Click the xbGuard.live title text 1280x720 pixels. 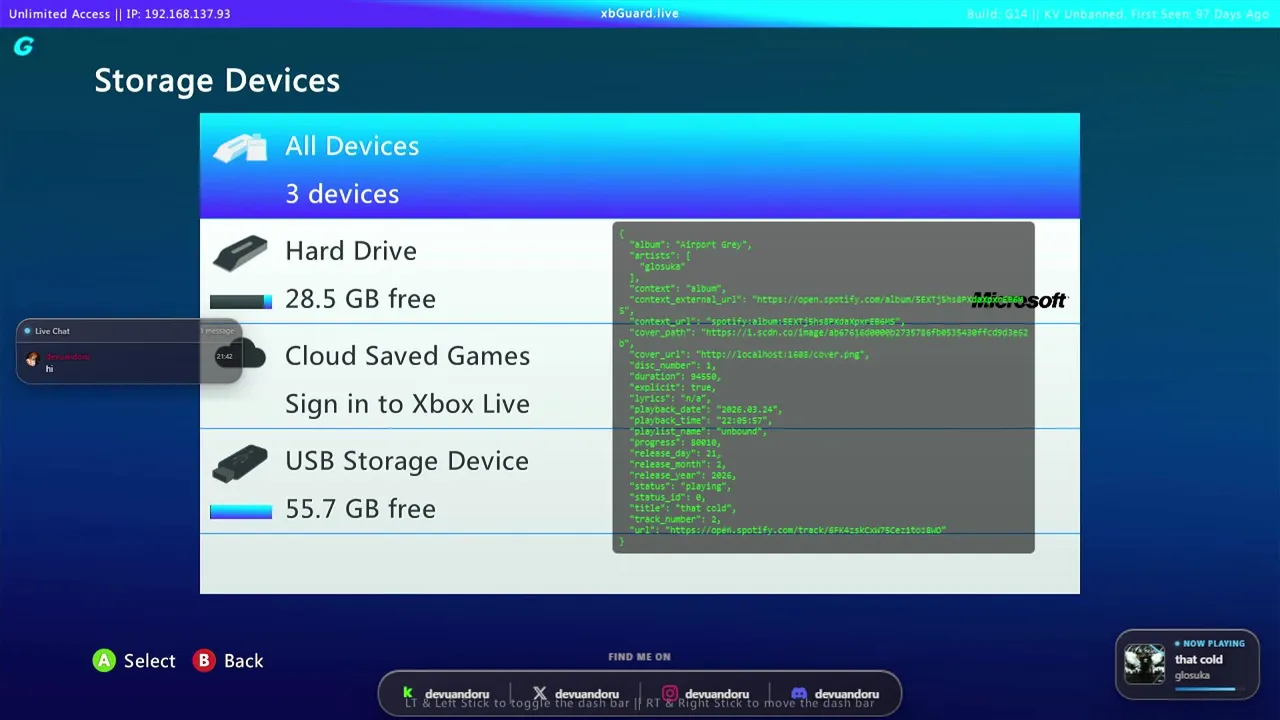[640, 14]
